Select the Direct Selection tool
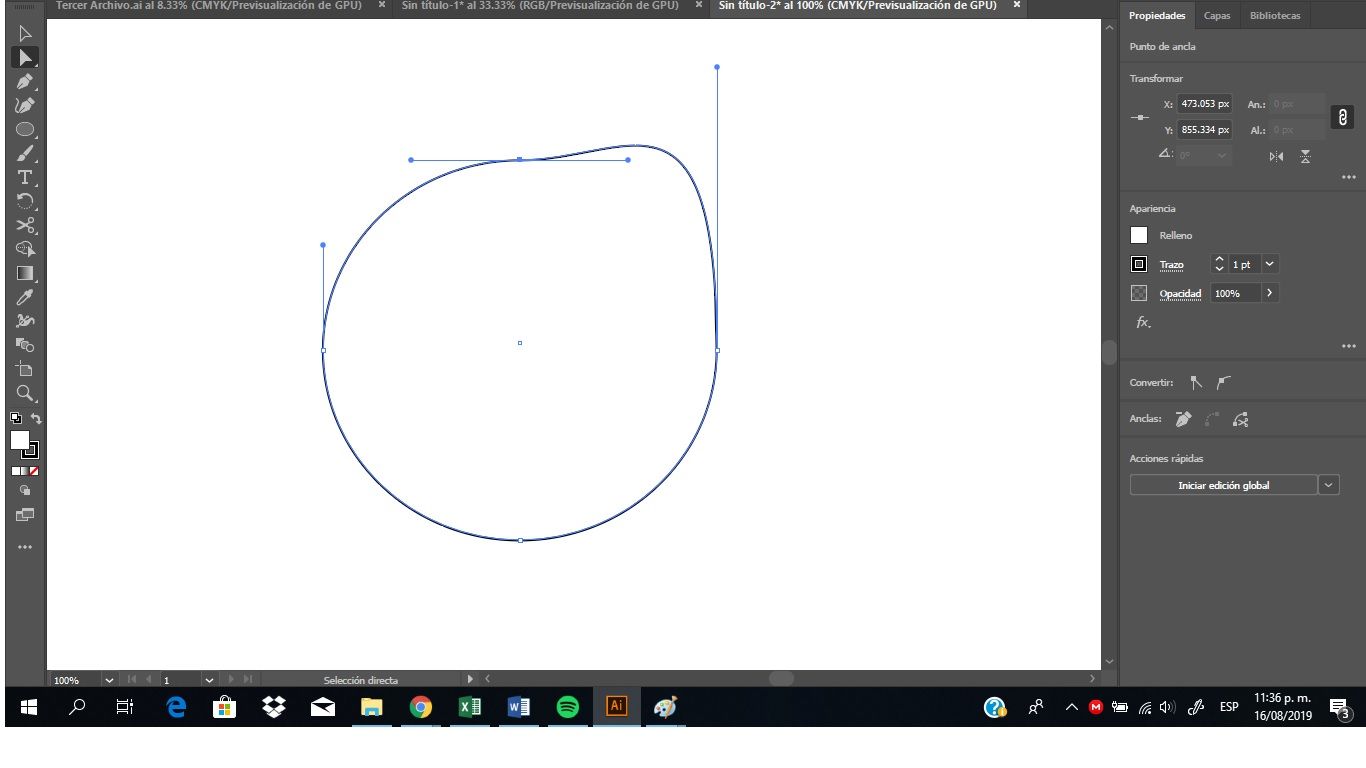This screenshot has width=1366, height=768. pos(25,58)
